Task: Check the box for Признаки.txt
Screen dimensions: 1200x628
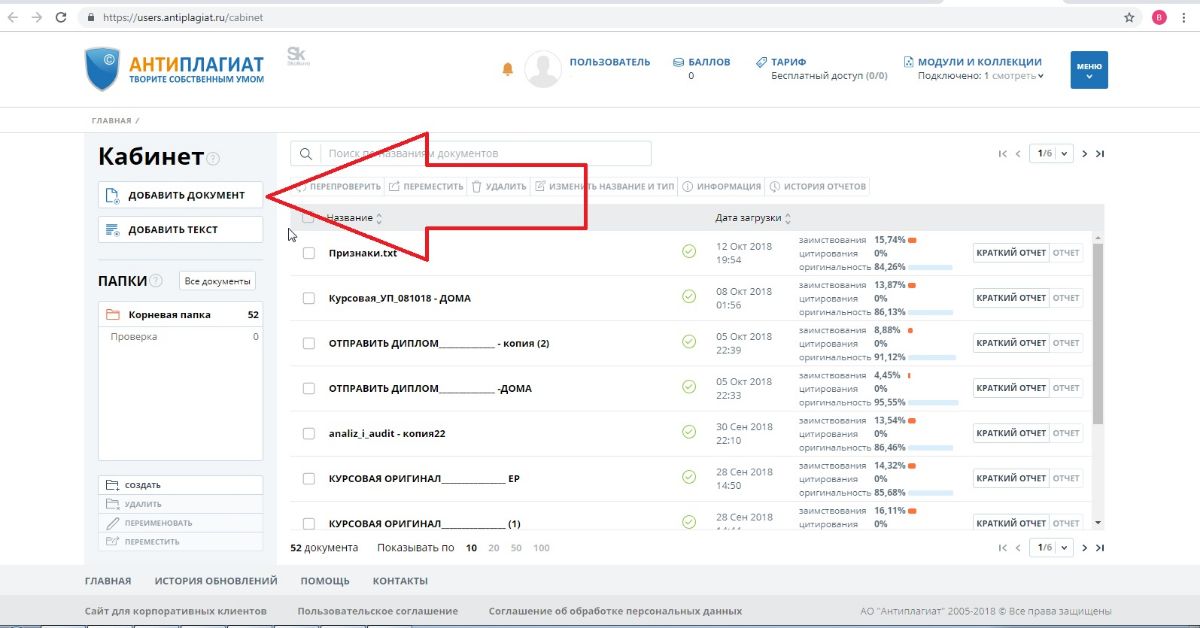Action: [x=309, y=253]
